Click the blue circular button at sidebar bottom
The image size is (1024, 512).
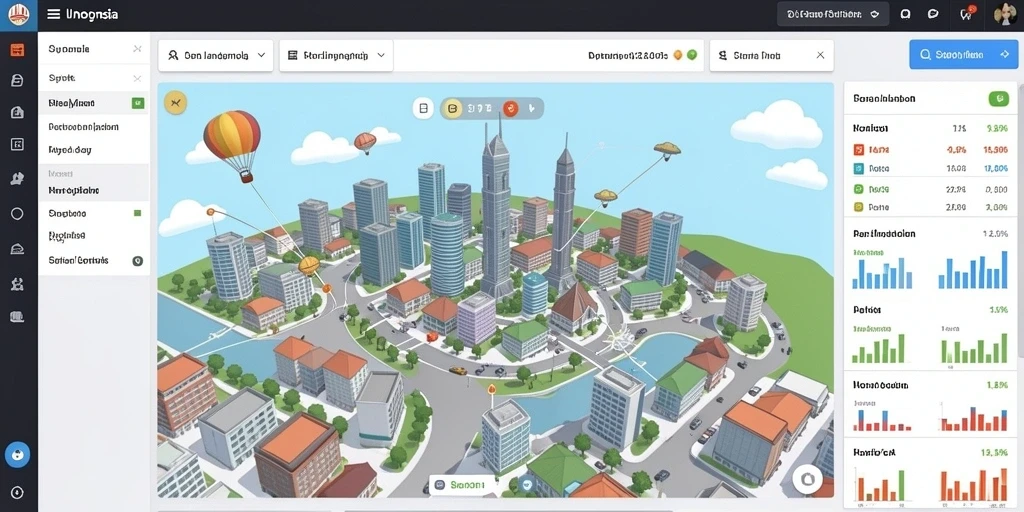[x=18, y=455]
